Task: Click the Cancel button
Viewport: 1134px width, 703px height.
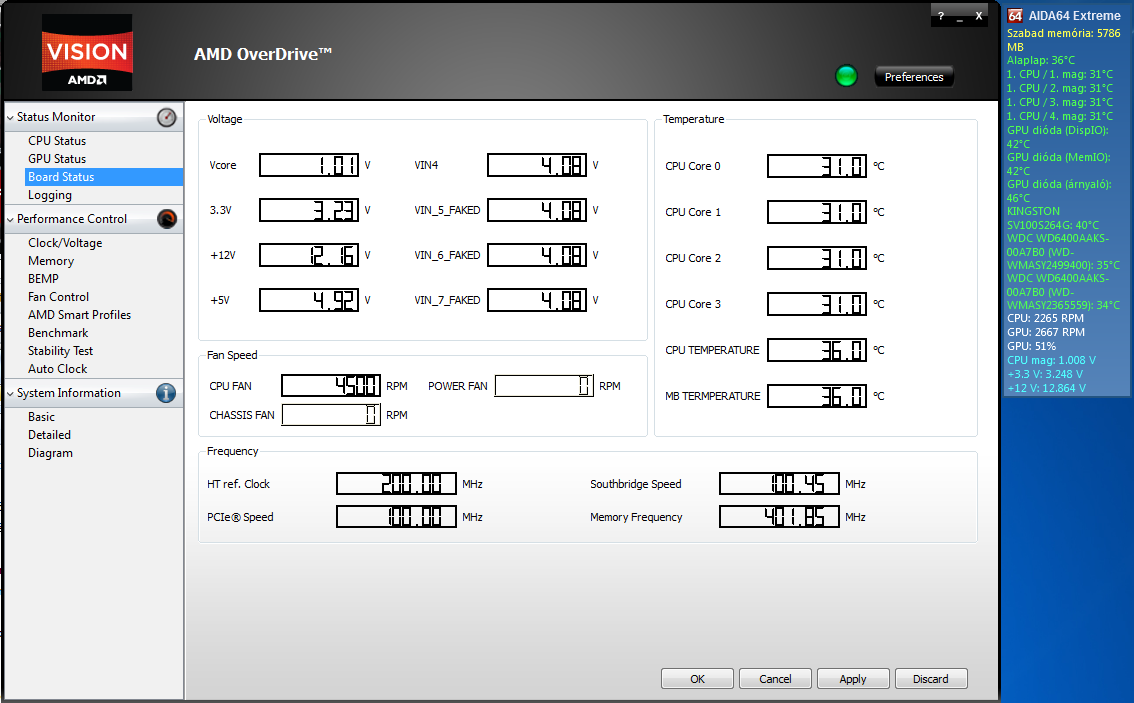Action: [x=775, y=679]
